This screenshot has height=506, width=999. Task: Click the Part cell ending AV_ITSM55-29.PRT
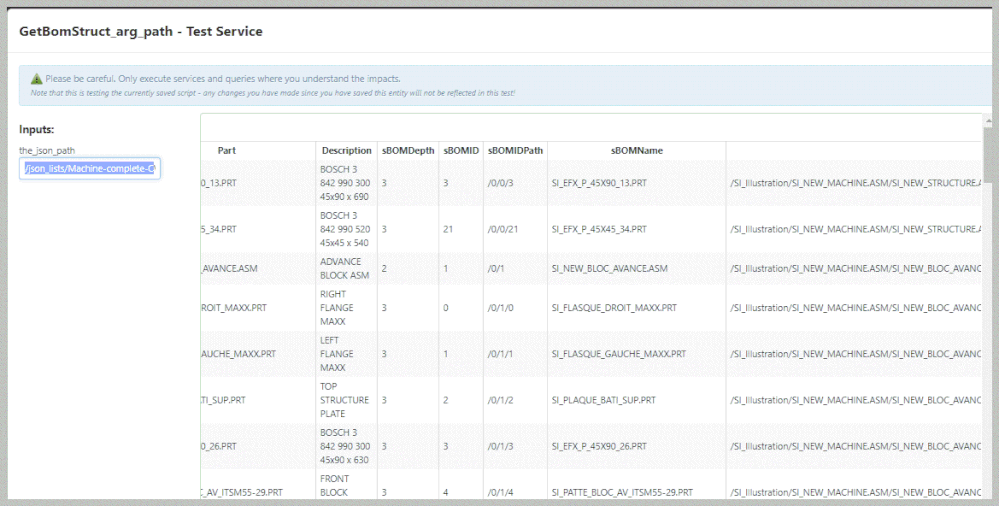(242, 493)
